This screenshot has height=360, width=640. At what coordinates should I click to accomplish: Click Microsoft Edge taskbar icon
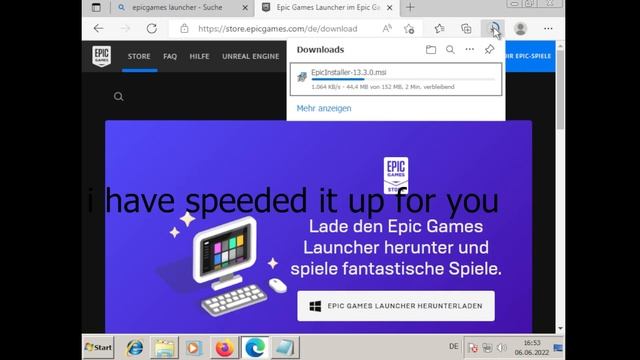(255, 348)
